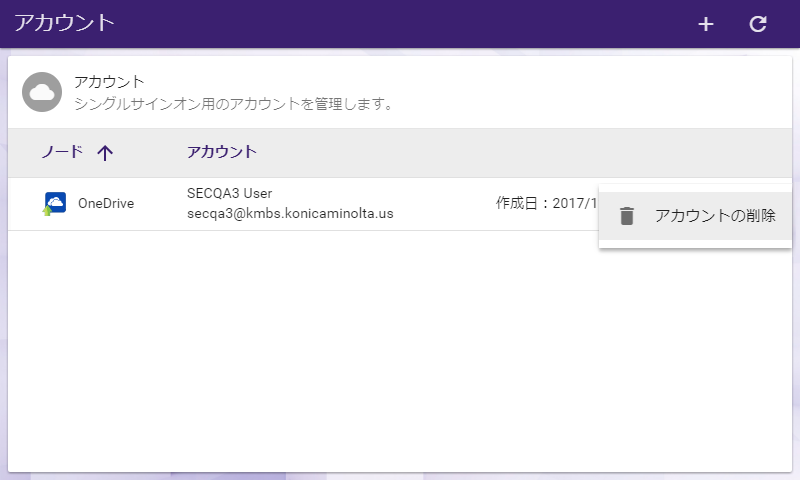Click the trash can icon in menu

[627, 216]
